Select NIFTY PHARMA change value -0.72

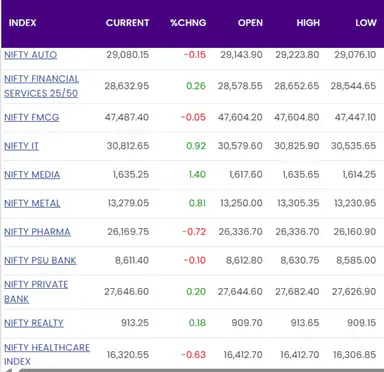pyautogui.click(x=194, y=232)
